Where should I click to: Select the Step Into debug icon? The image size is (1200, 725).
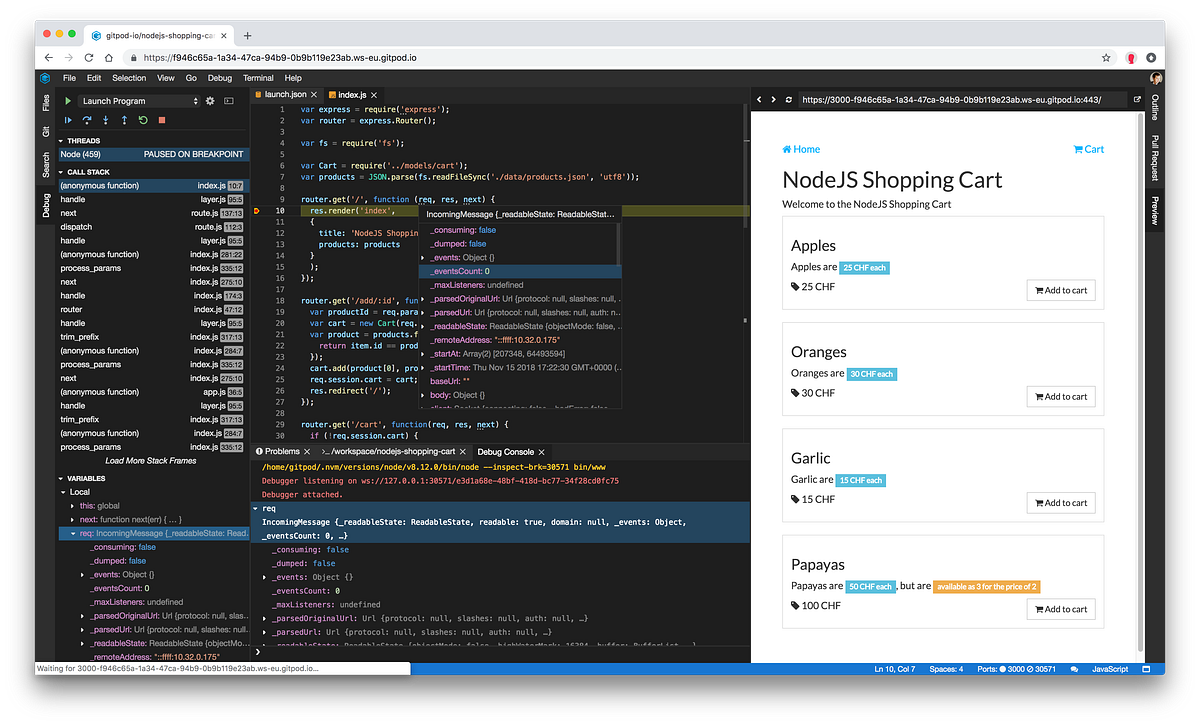105,119
